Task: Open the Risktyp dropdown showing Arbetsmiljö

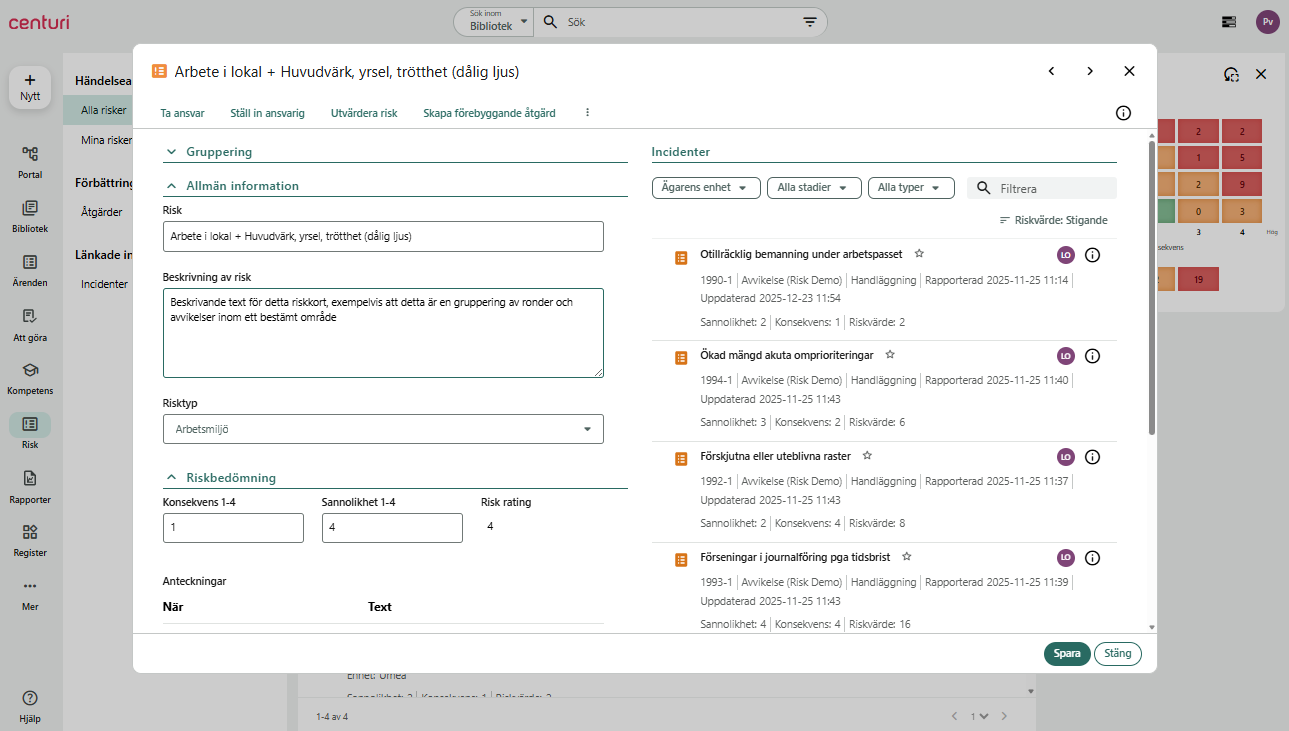Action: tap(383, 429)
